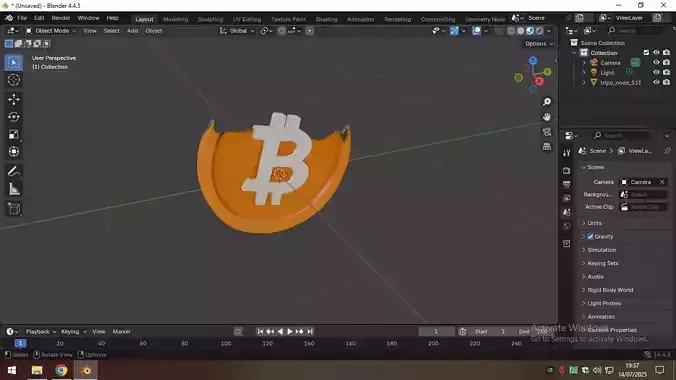Jump to the first frame
This screenshot has height=380, width=676.
click(260, 332)
